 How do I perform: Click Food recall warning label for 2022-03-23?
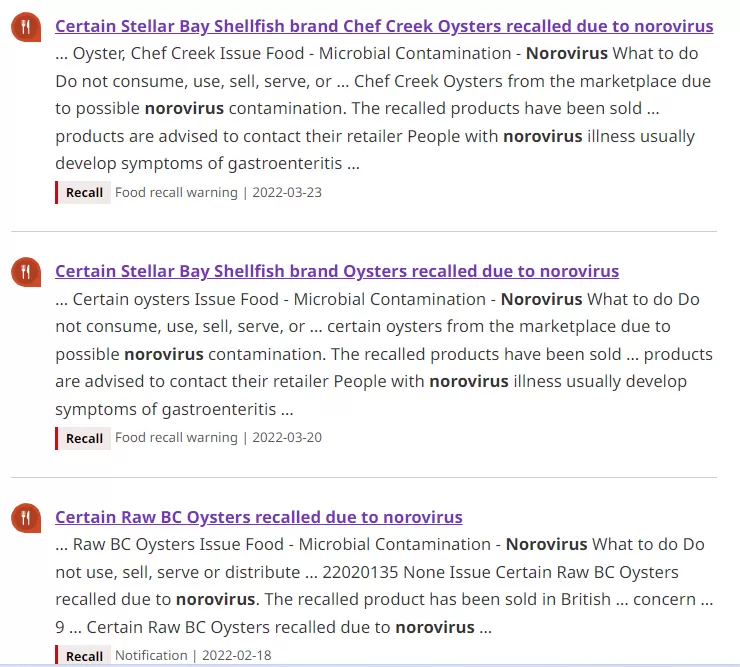pyautogui.click(x=177, y=193)
